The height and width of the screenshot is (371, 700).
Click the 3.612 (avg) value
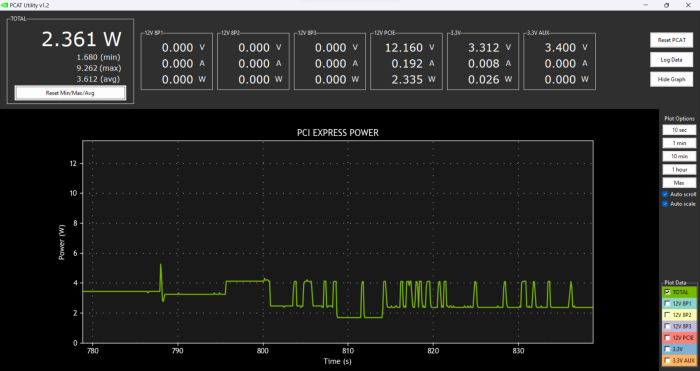click(x=98, y=79)
